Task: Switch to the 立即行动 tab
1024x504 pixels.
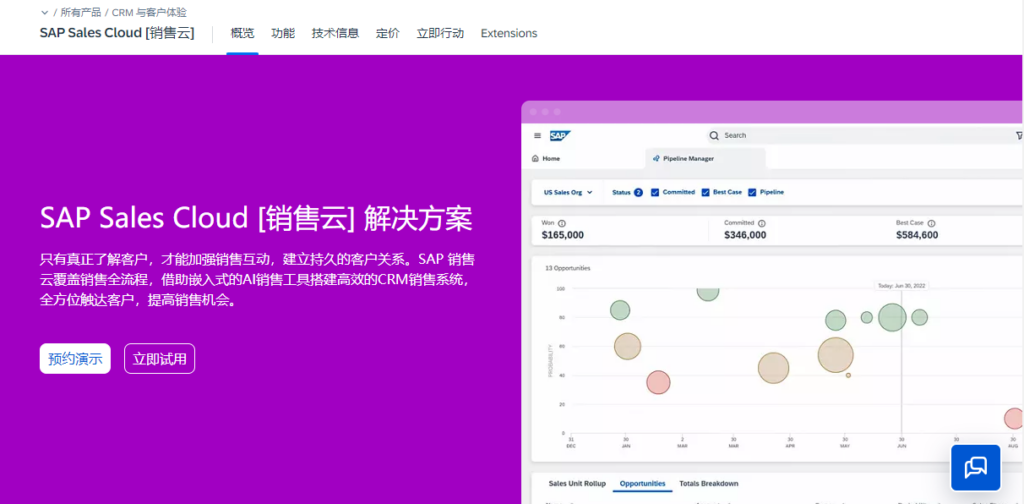Action: point(440,33)
